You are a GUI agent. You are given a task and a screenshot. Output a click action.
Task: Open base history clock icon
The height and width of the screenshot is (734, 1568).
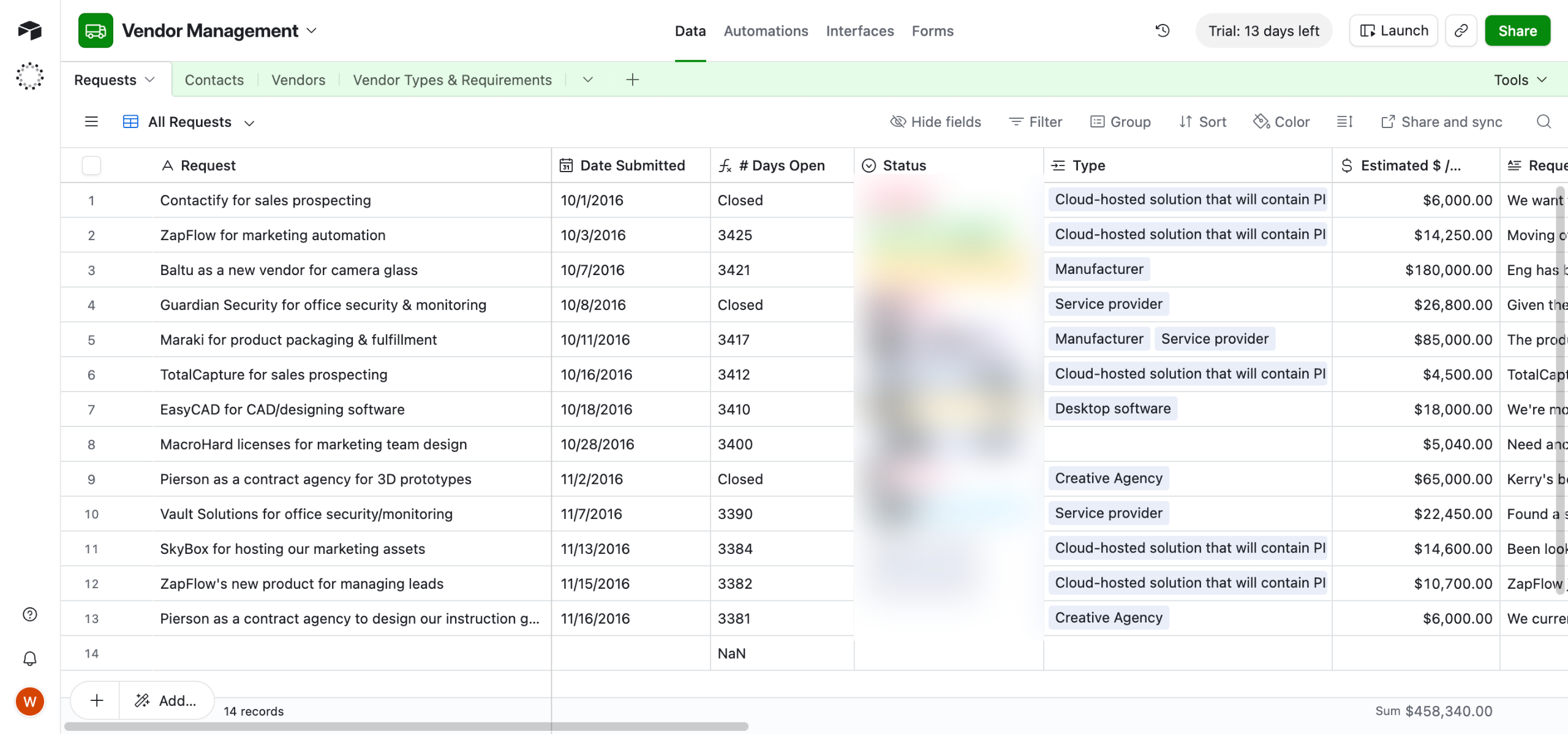coord(1162,31)
